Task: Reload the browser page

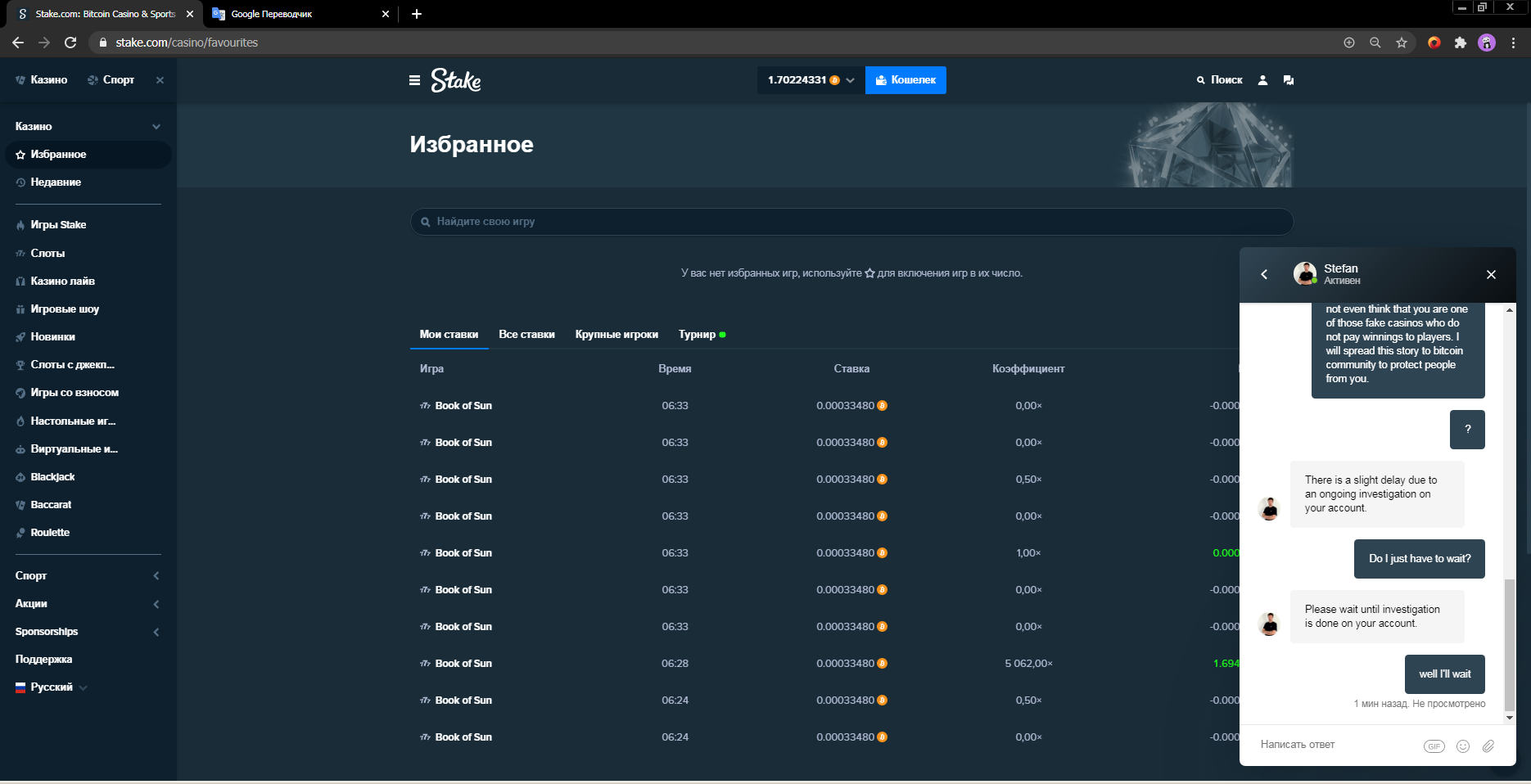Action: [70, 43]
